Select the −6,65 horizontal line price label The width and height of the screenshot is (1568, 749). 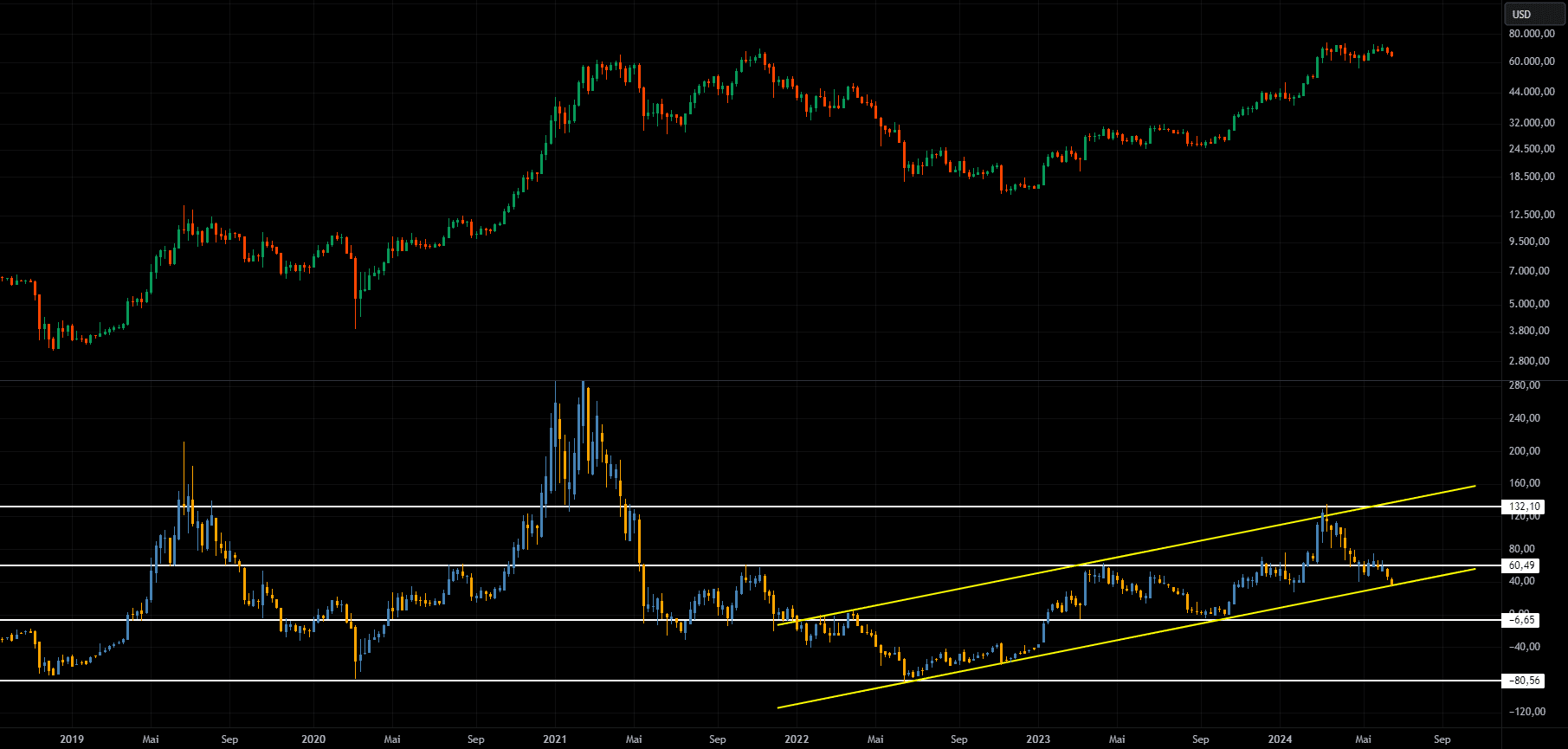1523,620
